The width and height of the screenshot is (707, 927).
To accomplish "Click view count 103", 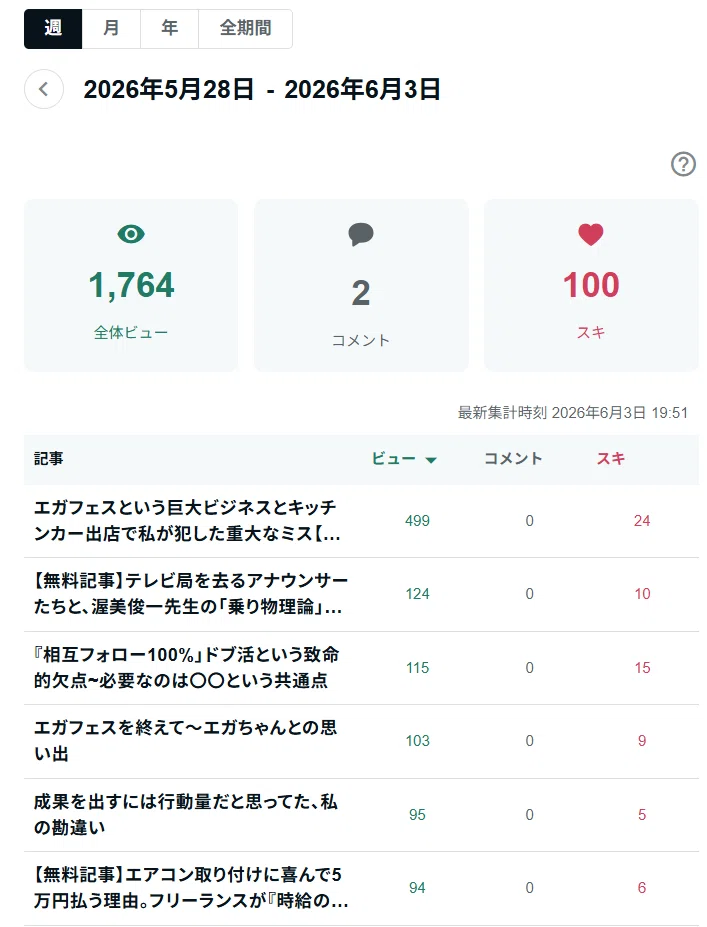I will 417,741.
